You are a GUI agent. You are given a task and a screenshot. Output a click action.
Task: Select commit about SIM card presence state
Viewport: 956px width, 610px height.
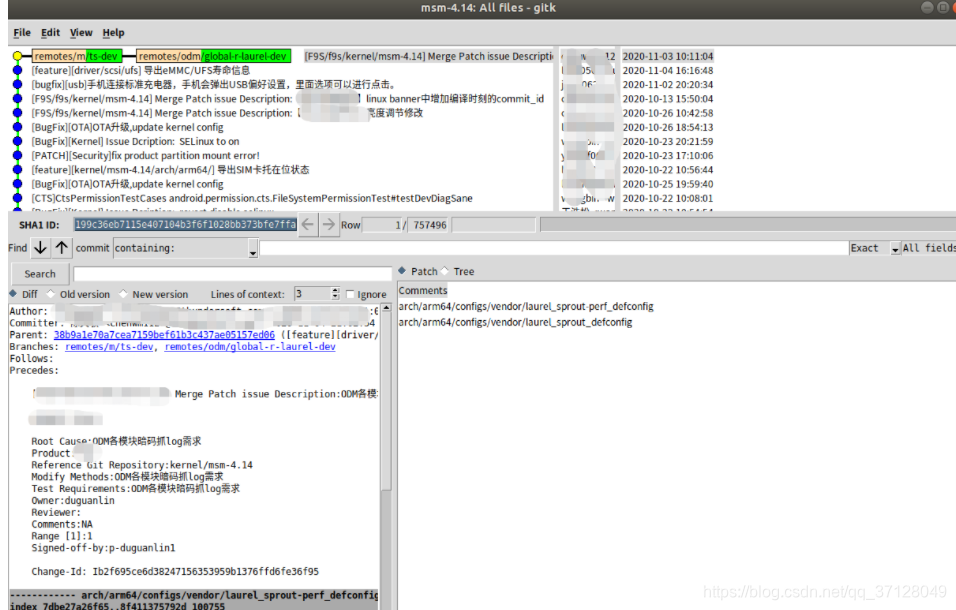pos(171,170)
